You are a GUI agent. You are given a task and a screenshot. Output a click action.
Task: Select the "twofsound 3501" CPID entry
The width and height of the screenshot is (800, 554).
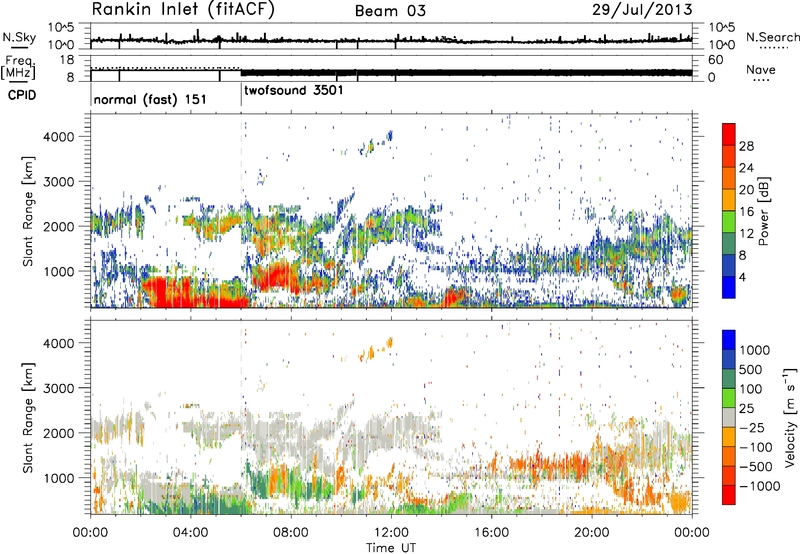(x=294, y=90)
